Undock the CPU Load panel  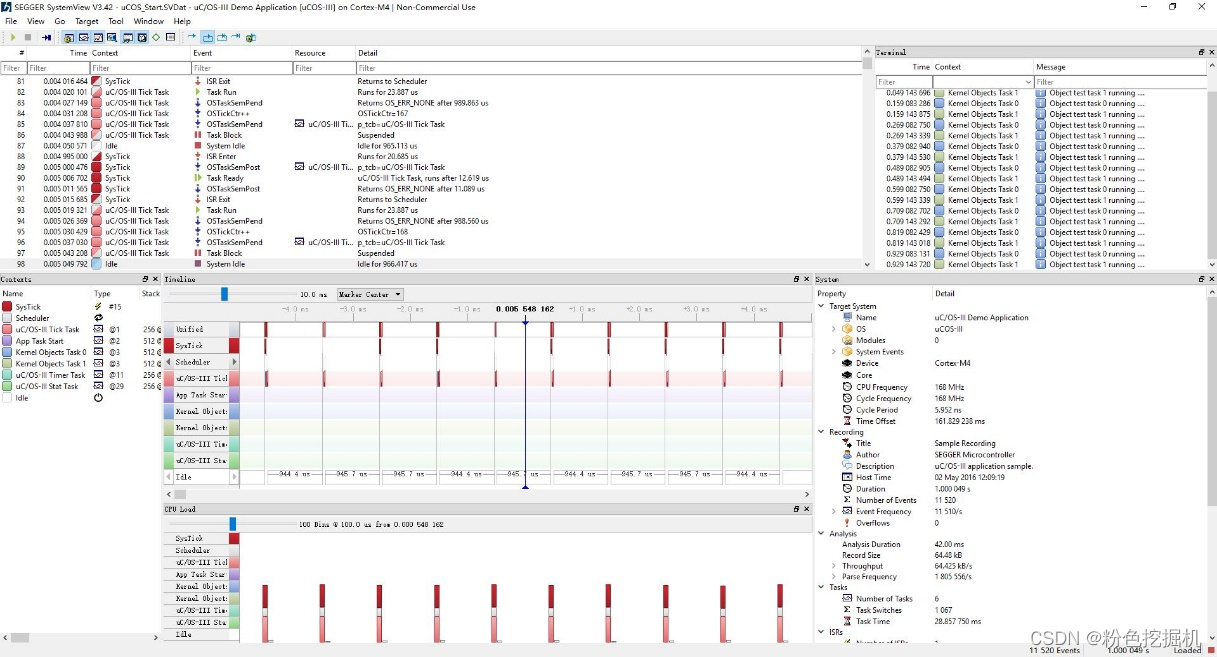[x=796, y=509]
